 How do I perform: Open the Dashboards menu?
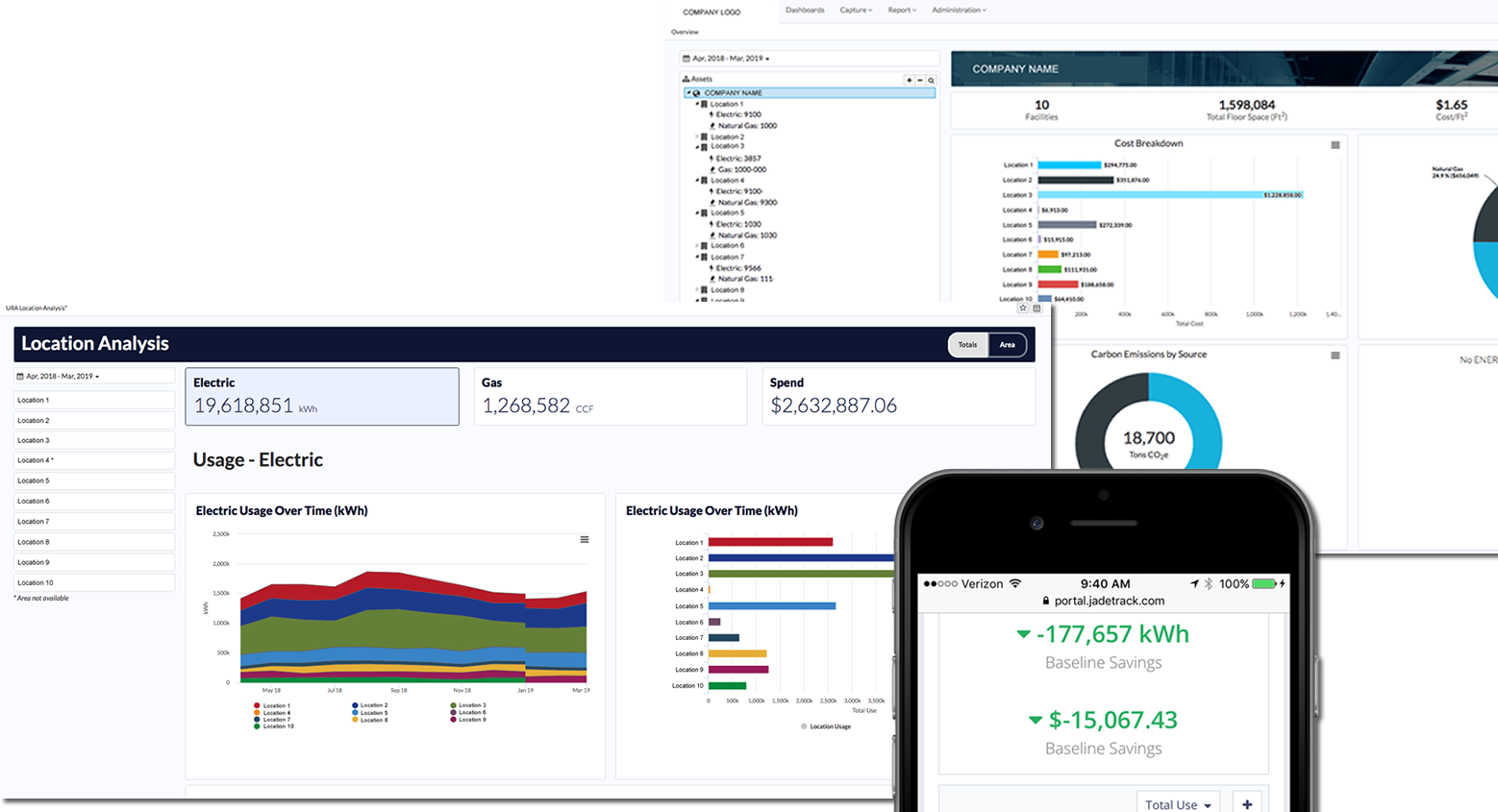pos(805,11)
